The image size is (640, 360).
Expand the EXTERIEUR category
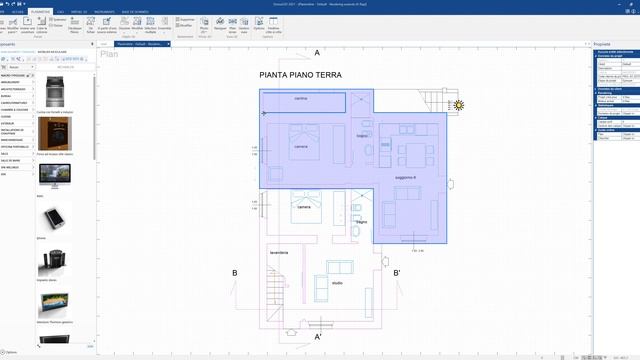(17, 123)
